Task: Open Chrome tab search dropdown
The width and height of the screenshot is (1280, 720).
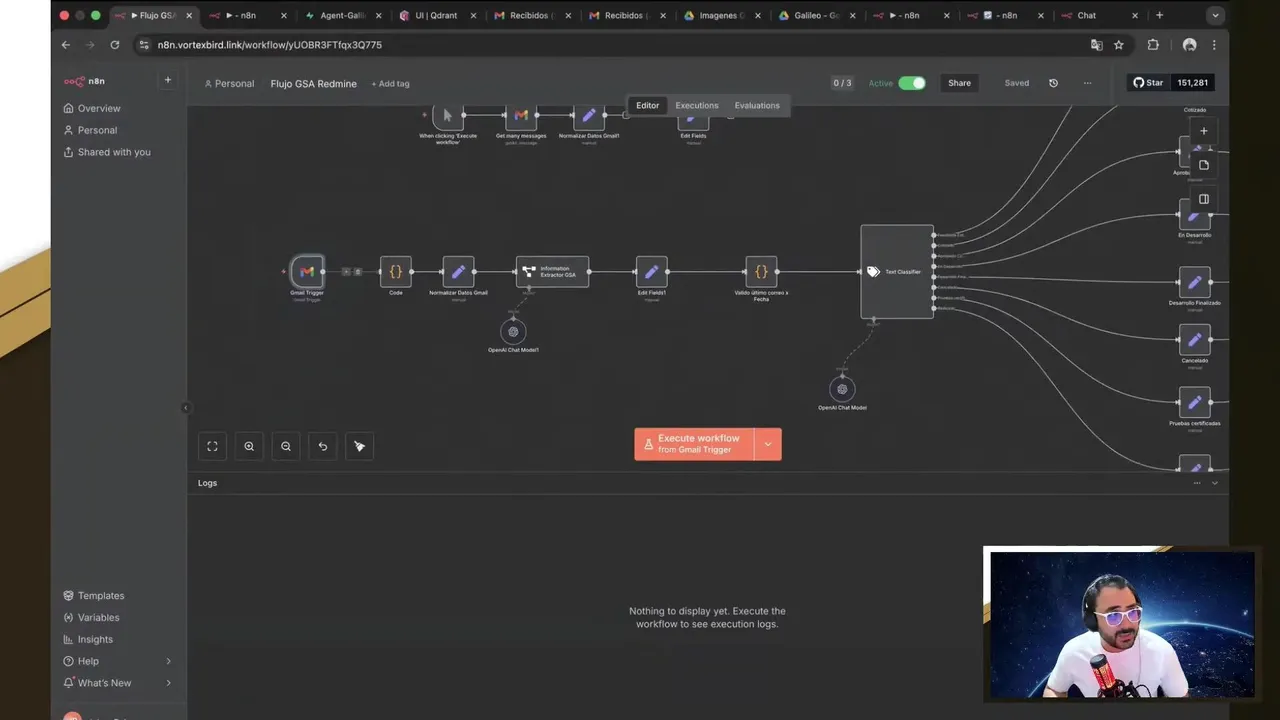Action: pos(1215,15)
